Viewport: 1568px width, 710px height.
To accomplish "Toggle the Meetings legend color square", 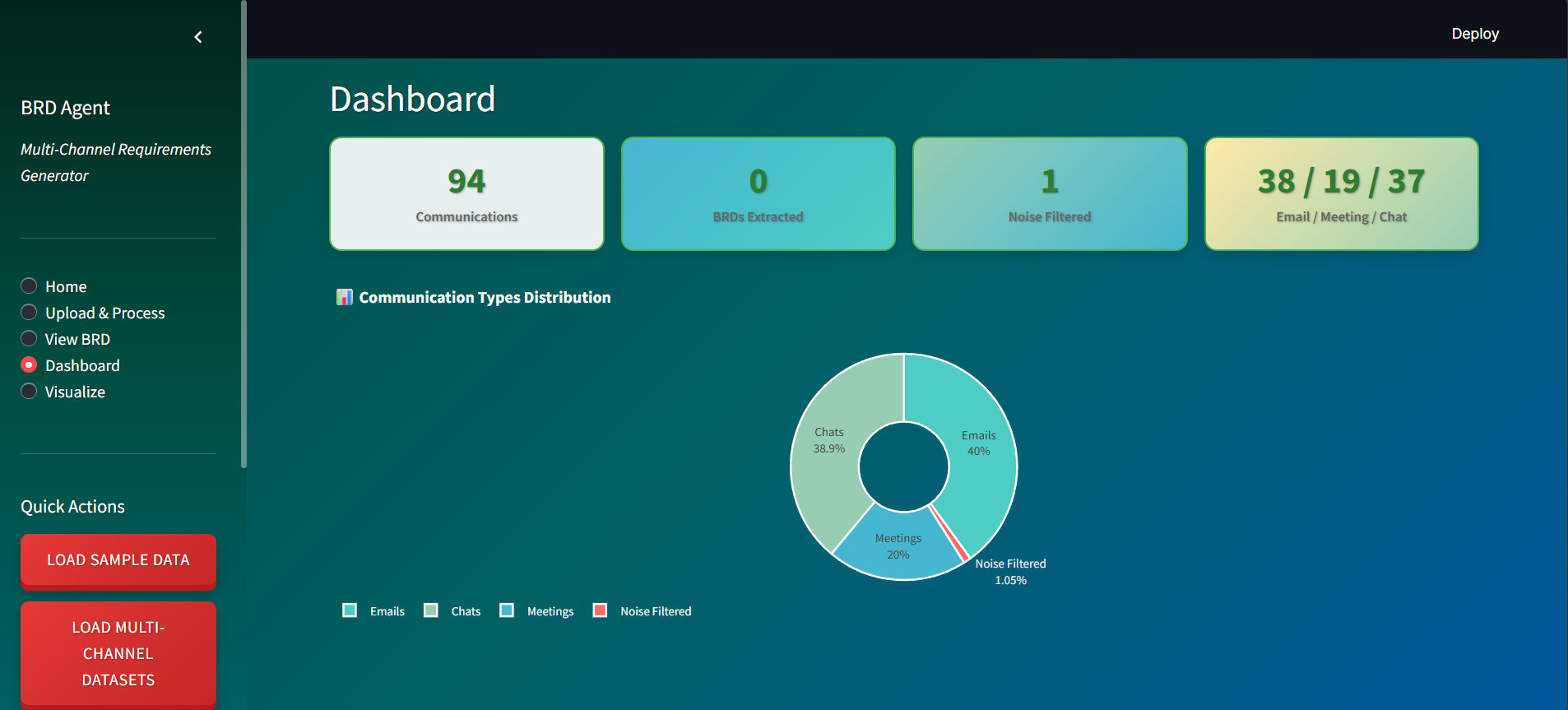I will point(507,610).
